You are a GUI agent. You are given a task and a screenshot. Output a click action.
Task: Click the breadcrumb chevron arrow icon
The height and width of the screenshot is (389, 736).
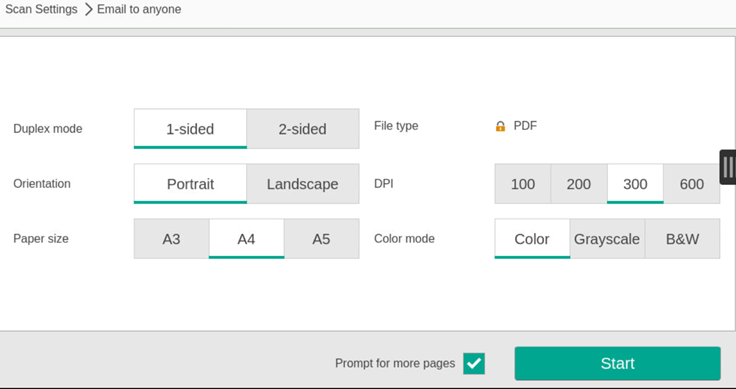pyautogui.click(x=88, y=9)
